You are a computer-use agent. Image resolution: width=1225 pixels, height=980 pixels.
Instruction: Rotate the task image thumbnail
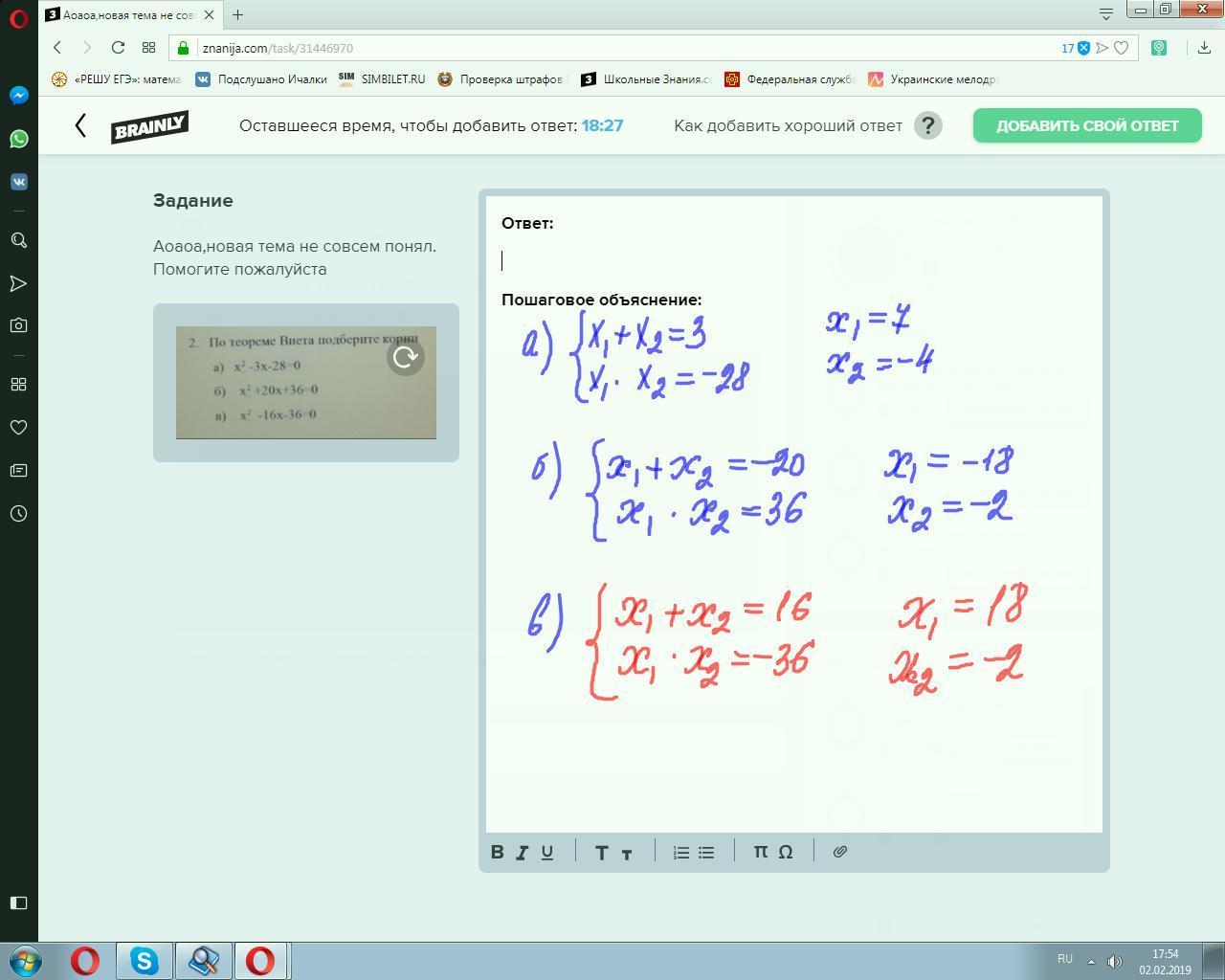click(x=405, y=357)
